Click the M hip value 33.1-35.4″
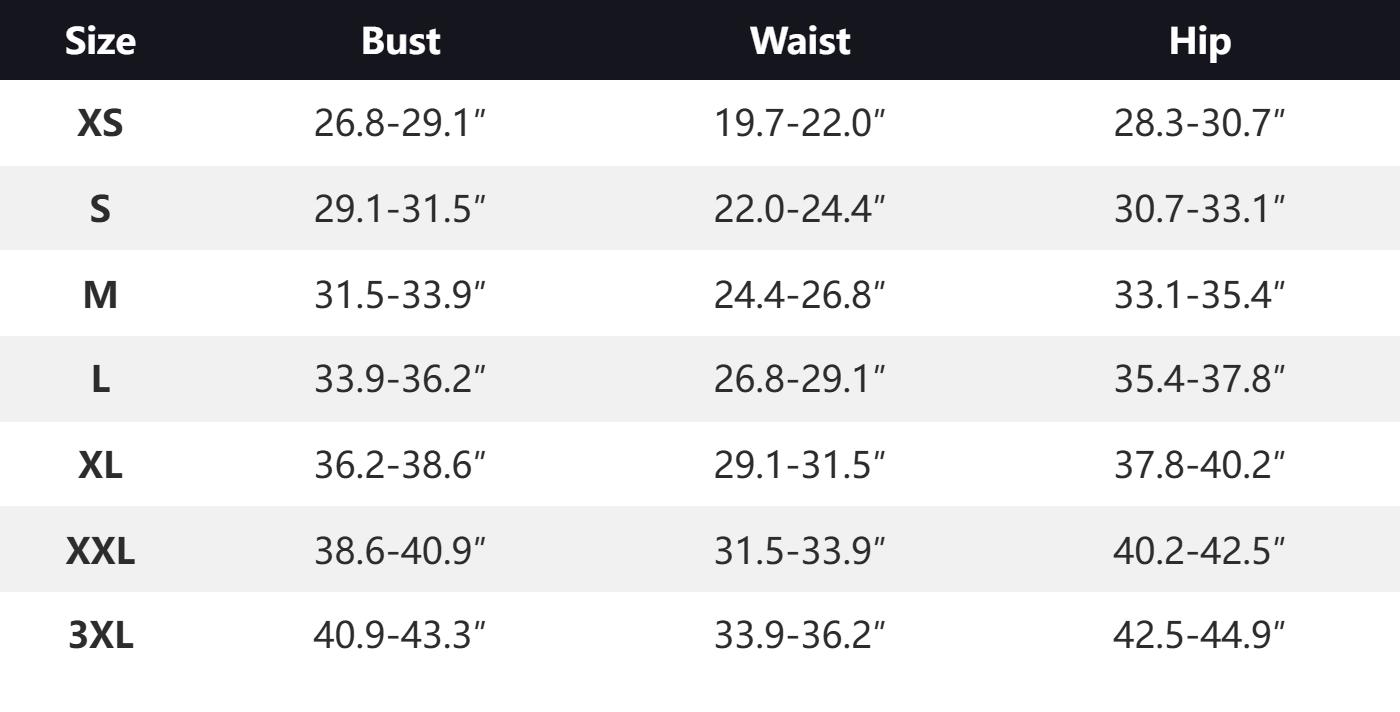This screenshot has width=1400, height=712. tap(1200, 295)
